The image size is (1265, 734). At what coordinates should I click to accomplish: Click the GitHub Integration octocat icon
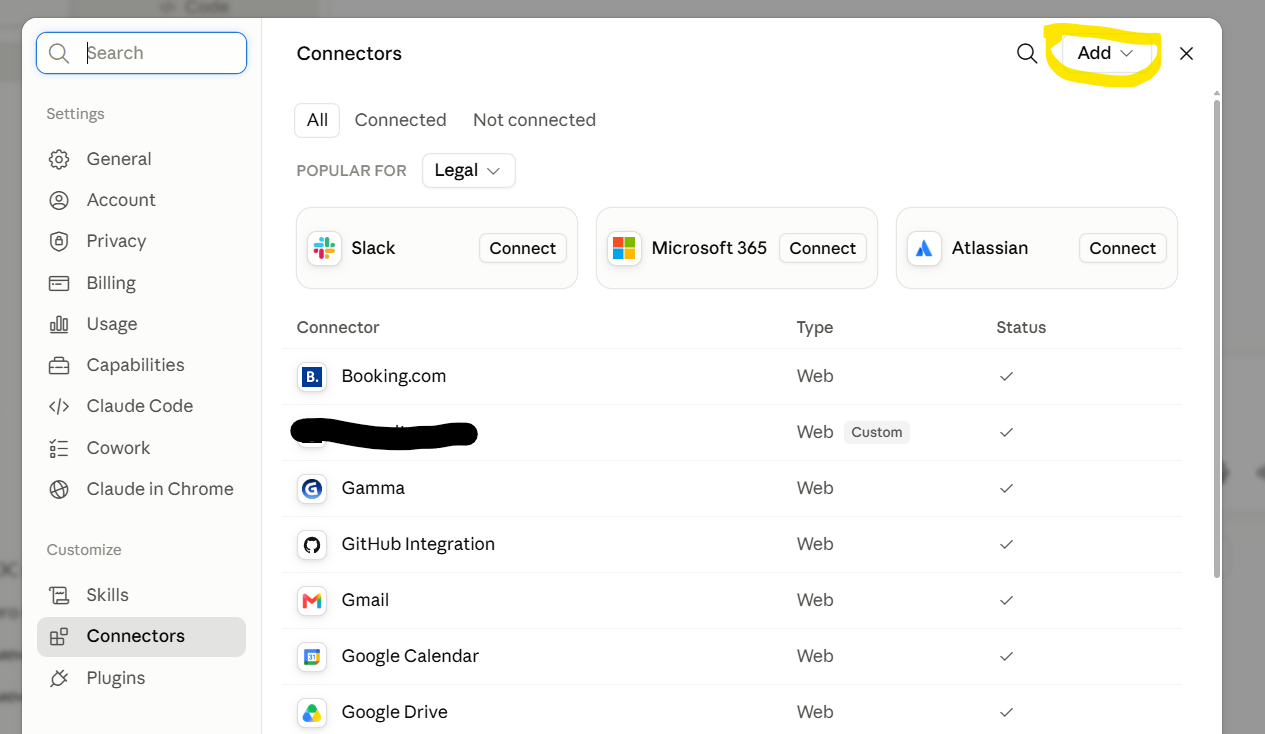pos(312,545)
